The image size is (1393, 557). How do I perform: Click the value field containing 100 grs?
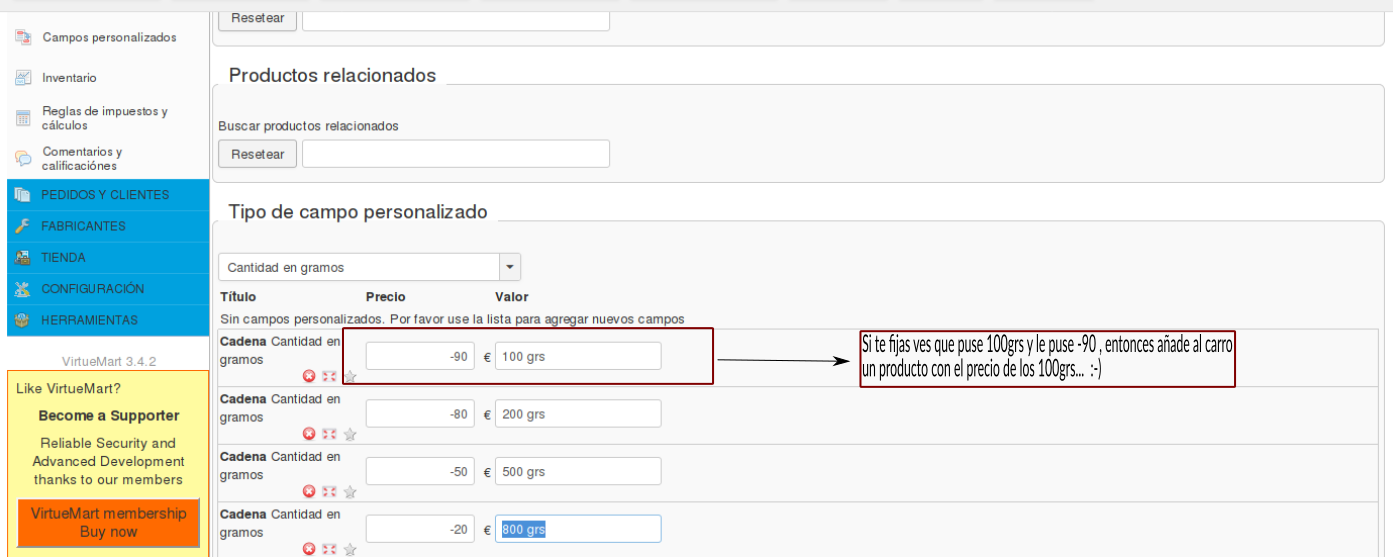click(x=578, y=356)
